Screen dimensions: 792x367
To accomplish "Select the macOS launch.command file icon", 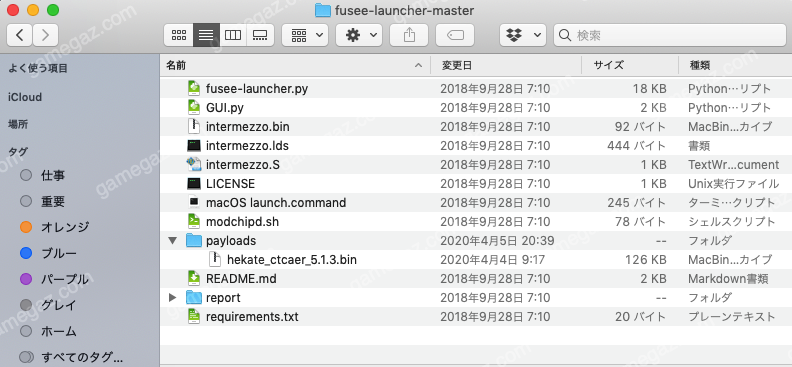I will pos(194,202).
